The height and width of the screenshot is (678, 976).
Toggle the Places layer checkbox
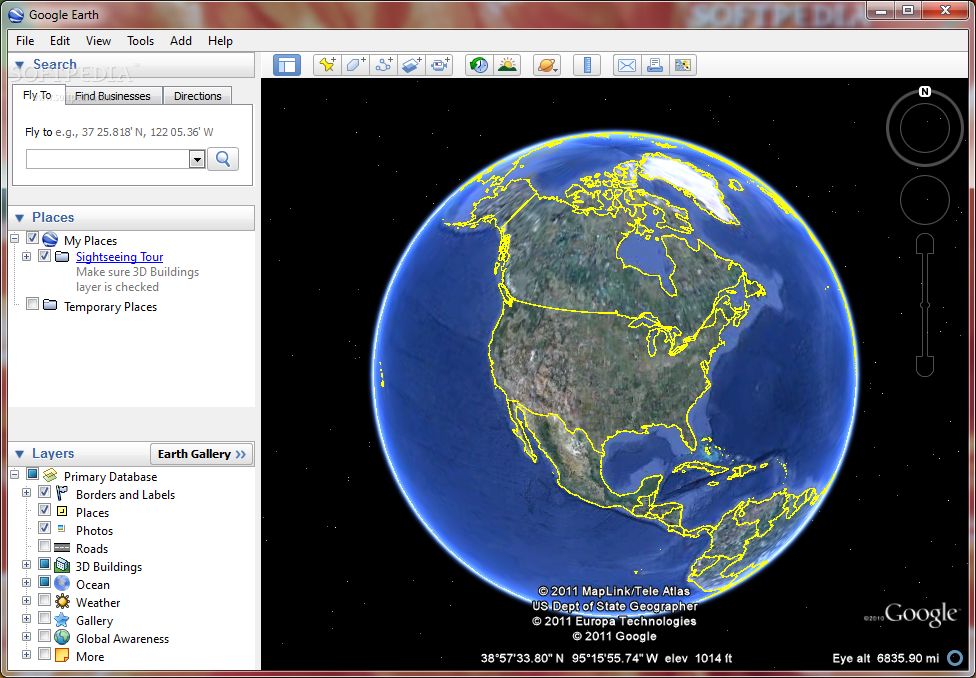44,510
